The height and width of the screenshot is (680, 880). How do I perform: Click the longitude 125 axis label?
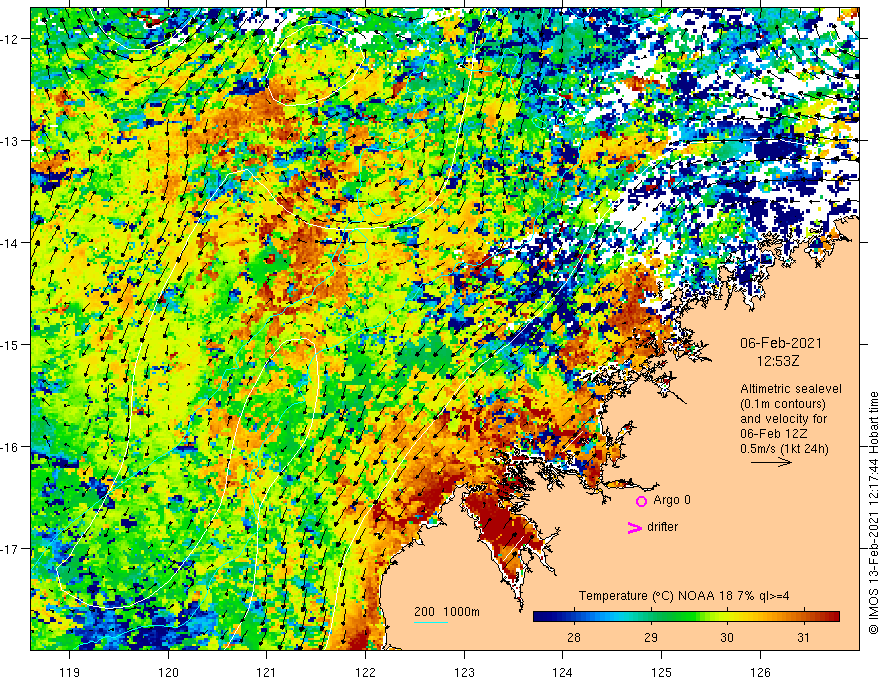click(x=661, y=672)
